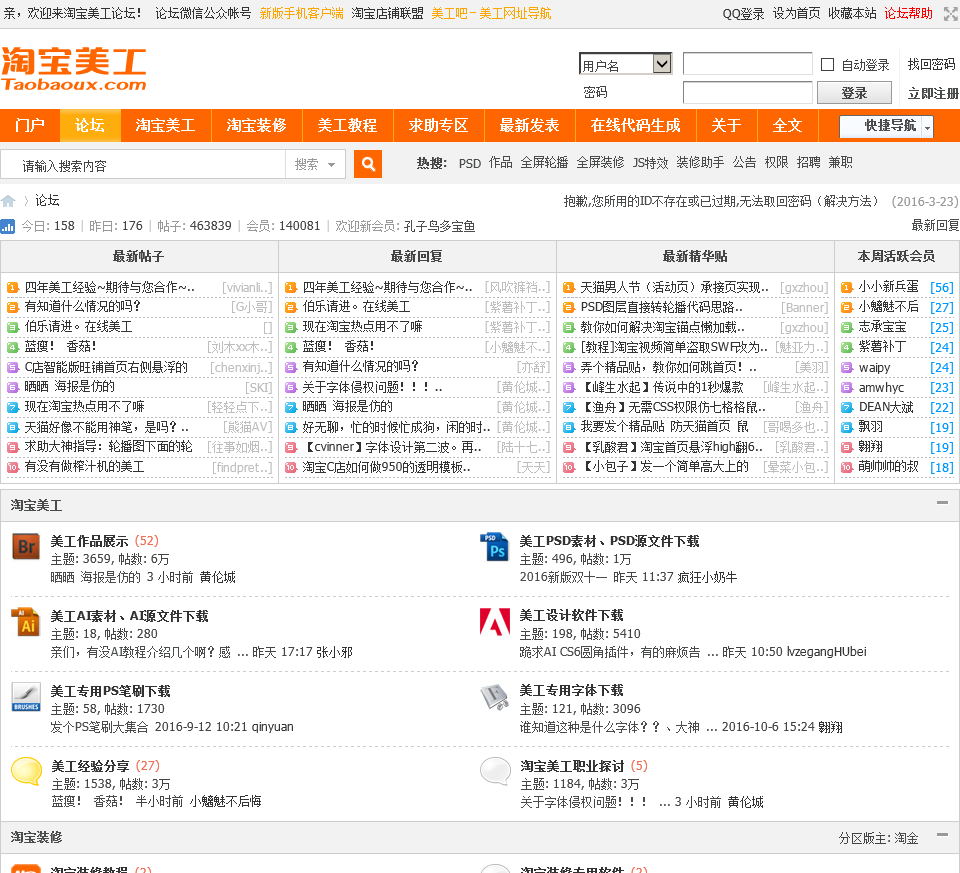Open the 求助专区 nav tab

[x=438, y=126]
